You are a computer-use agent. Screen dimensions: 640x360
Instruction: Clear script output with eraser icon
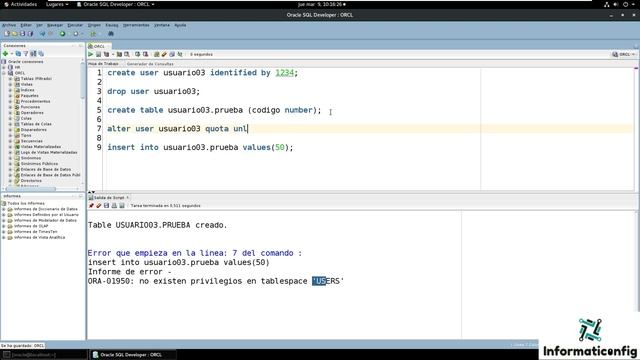[x=99, y=206]
